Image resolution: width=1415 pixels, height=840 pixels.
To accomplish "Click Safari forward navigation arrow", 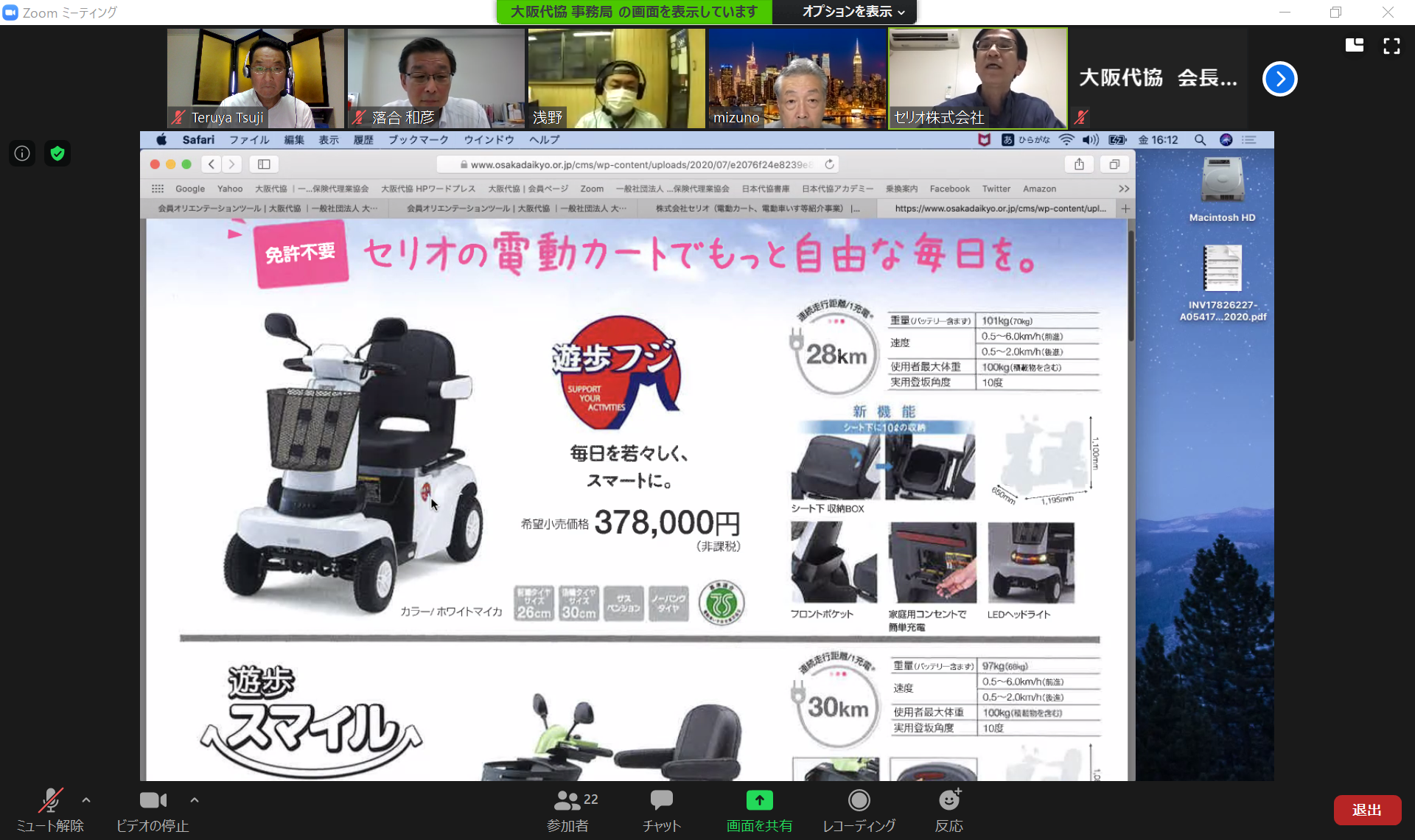I will coord(232,164).
